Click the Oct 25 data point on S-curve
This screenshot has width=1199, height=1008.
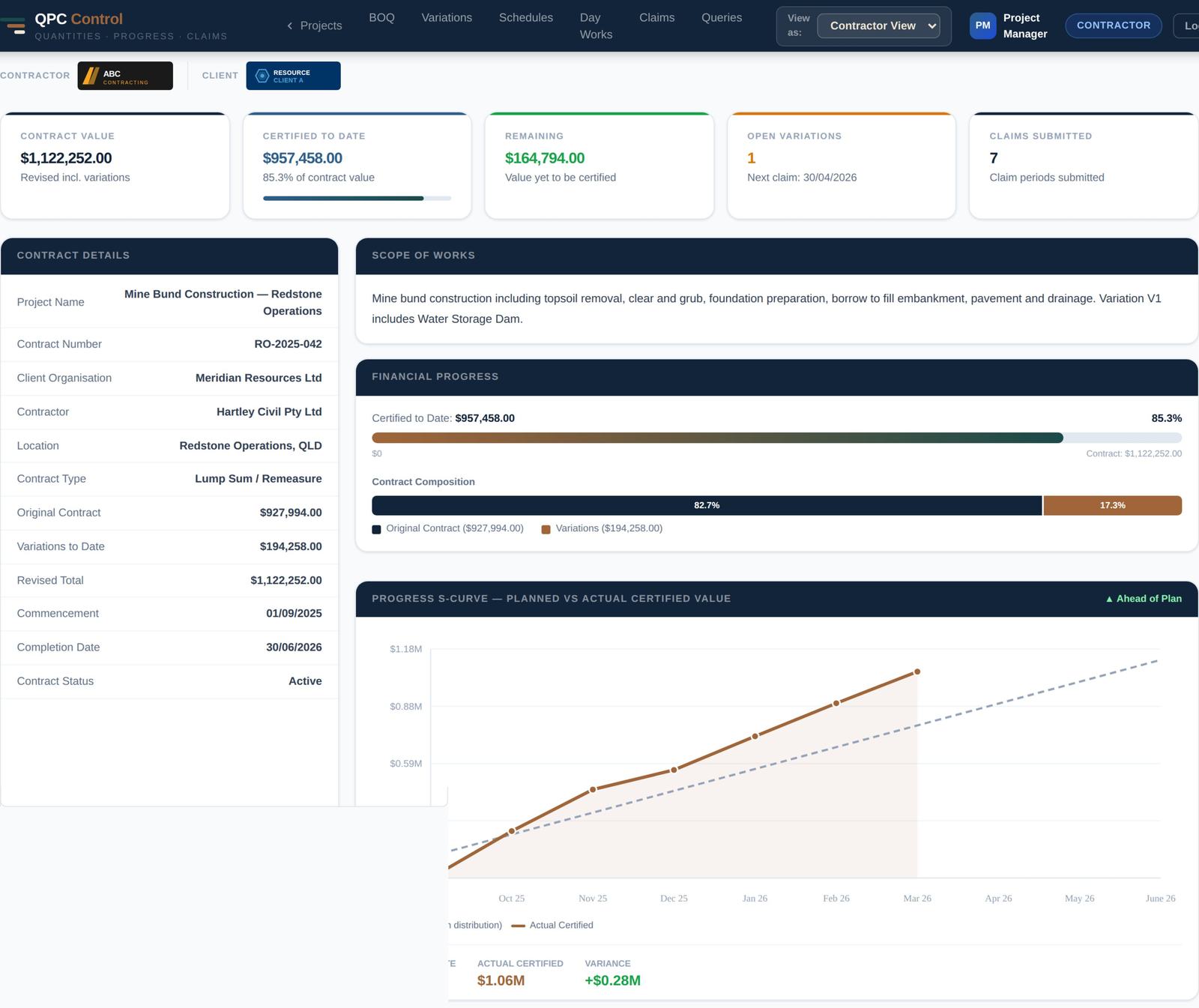pyautogui.click(x=512, y=831)
